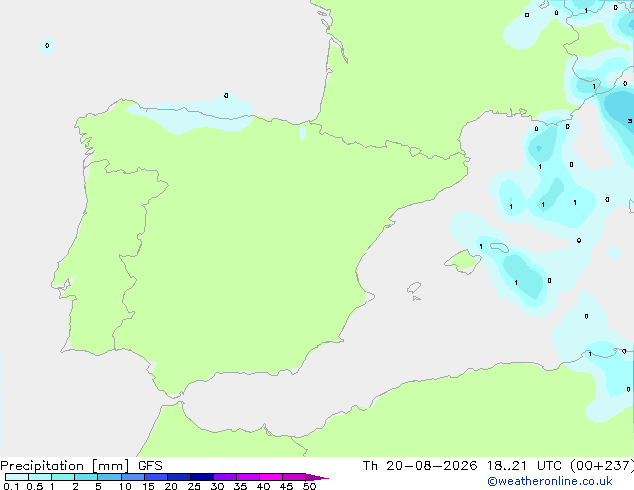Click the 10–15 mm legend color swatch

point(133,477)
